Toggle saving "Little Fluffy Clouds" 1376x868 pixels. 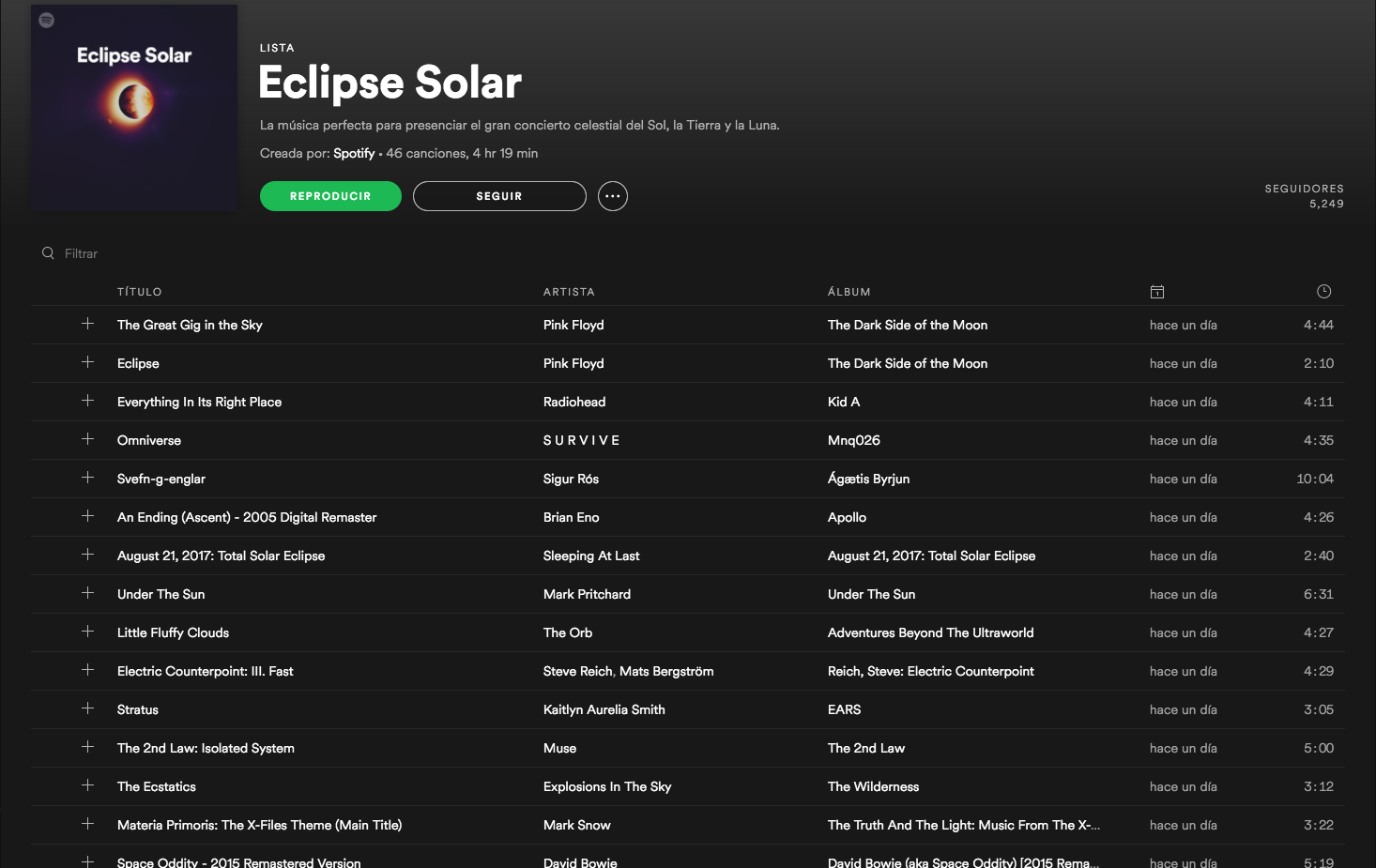tap(87, 632)
